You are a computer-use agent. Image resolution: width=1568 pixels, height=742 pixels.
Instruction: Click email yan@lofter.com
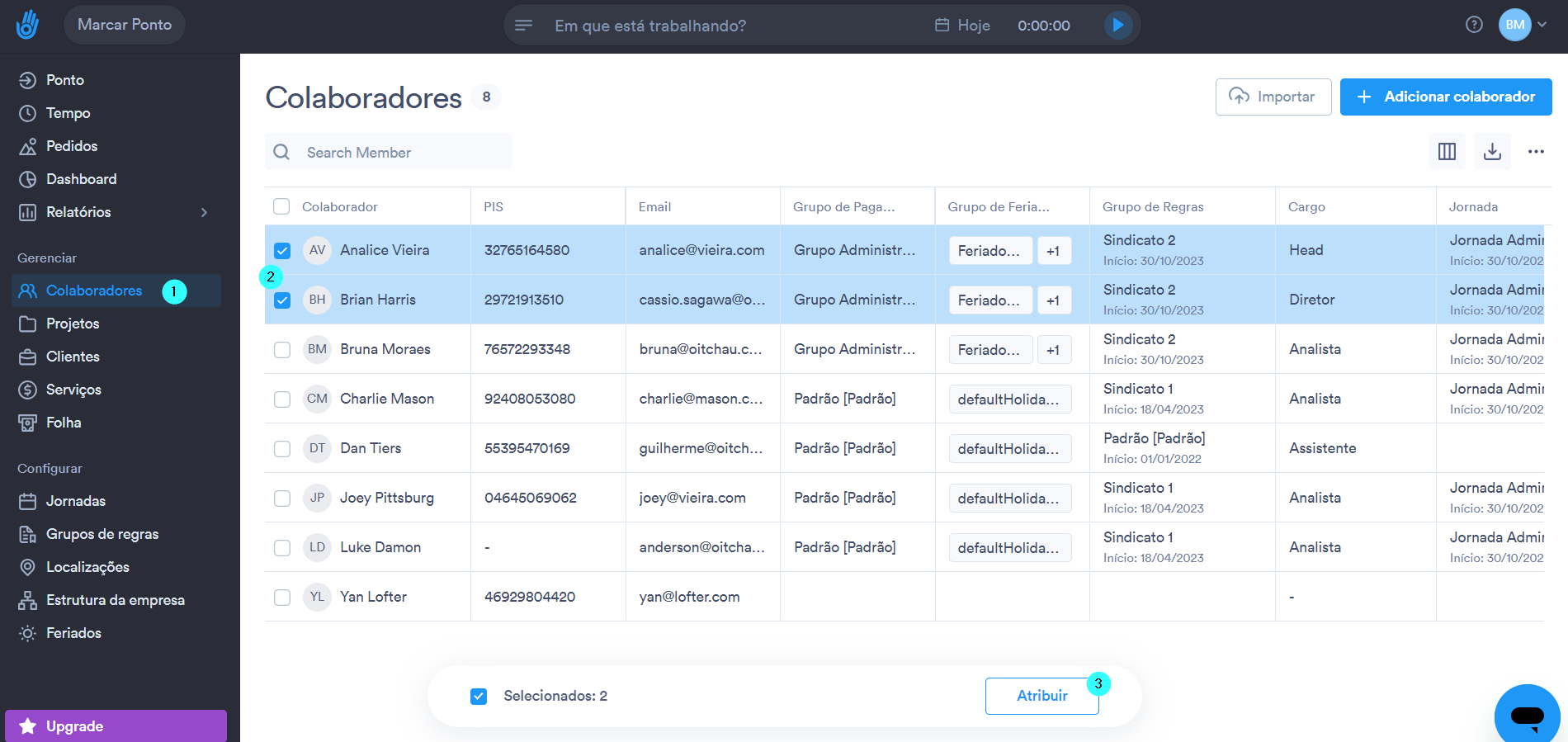(689, 597)
